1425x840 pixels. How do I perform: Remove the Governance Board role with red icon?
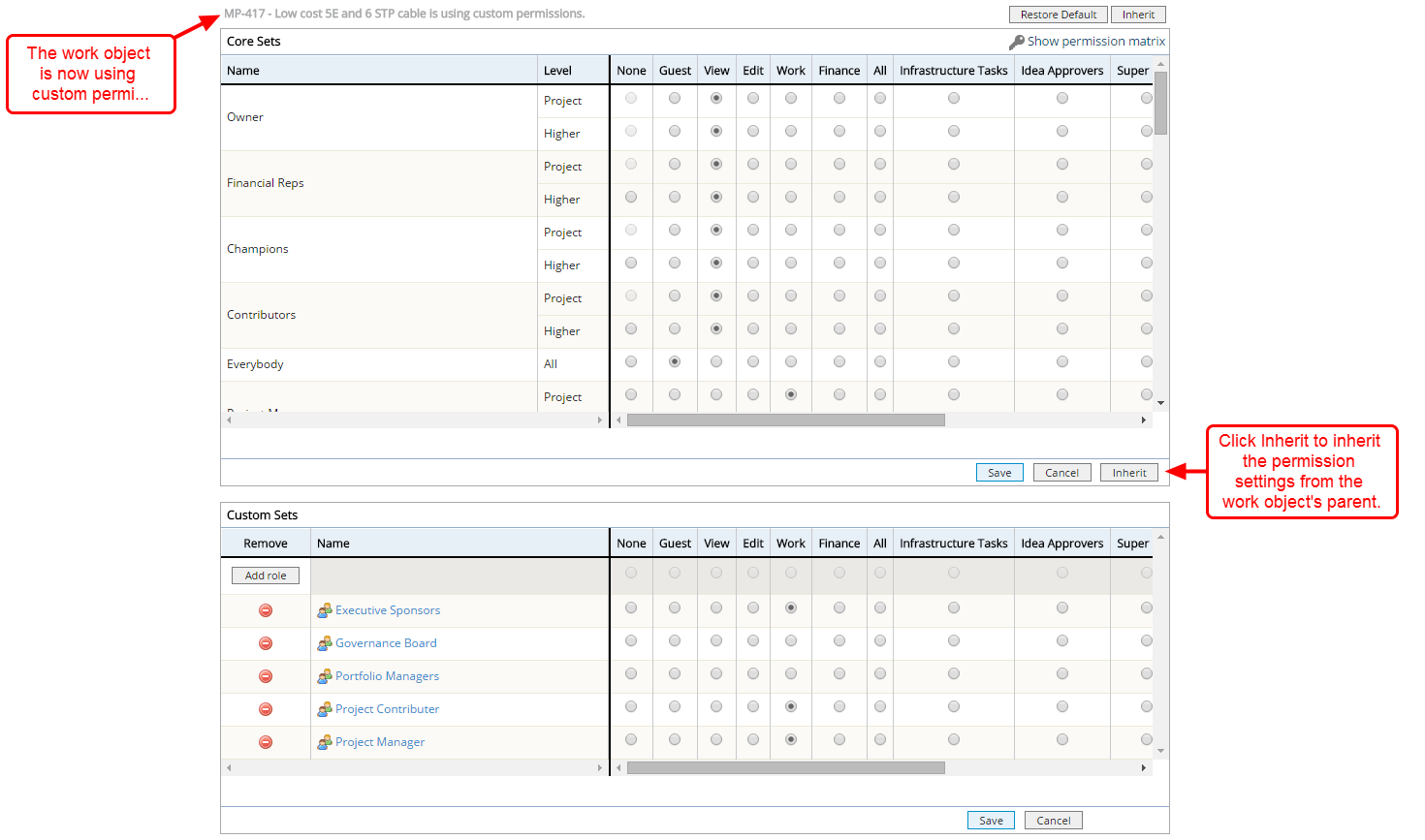tap(266, 643)
